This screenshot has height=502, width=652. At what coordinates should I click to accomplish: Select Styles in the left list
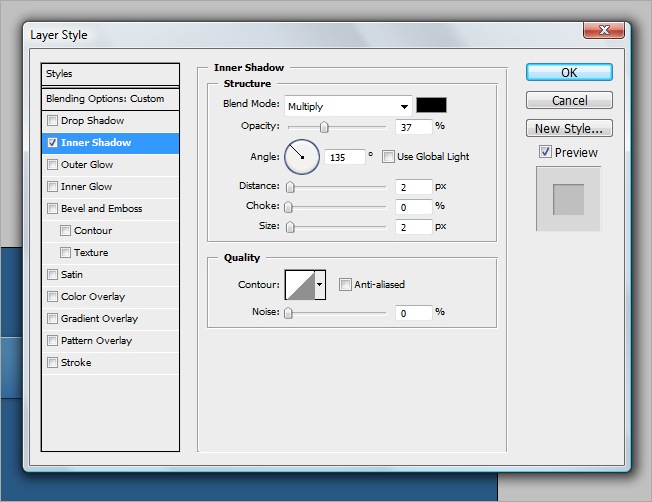tap(110, 74)
